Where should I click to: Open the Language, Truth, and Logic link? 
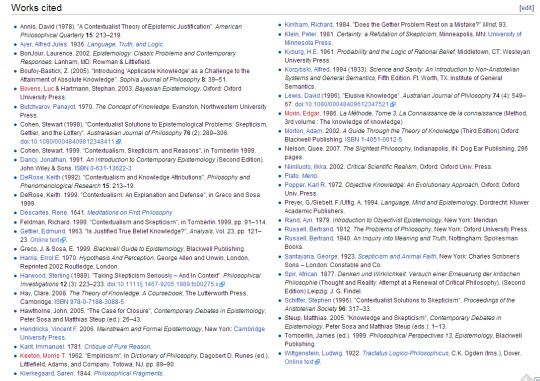click(x=125, y=44)
